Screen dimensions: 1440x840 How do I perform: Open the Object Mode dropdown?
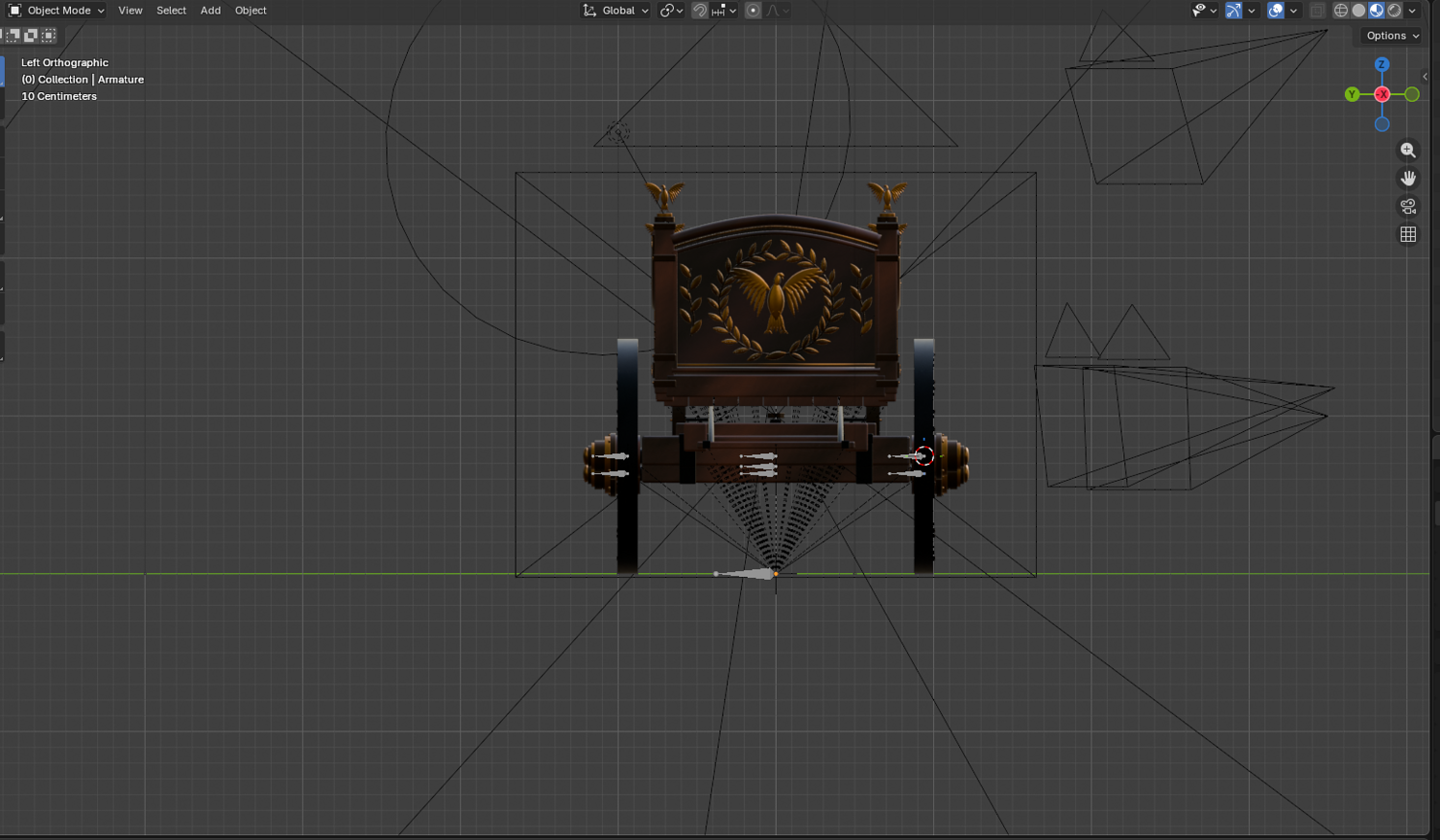click(x=57, y=11)
